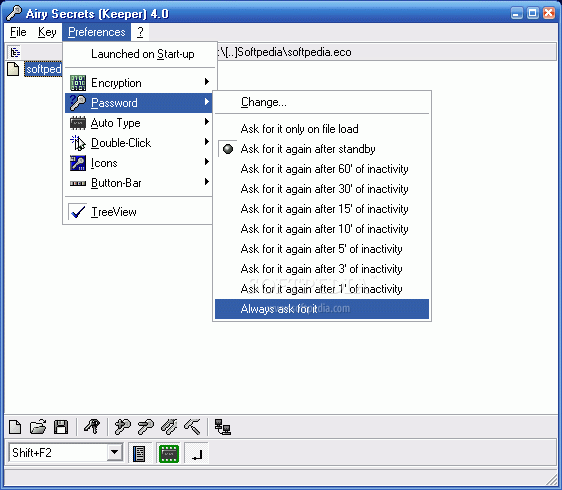Select ask again after 15' of inactivity

click(322, 209)
